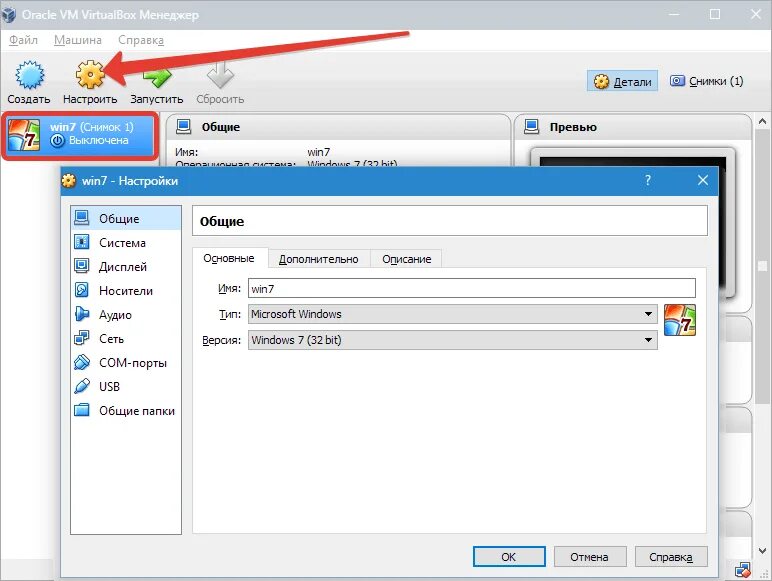Select Общие category in settings sidebar
This screenshot has height=581, width=772.
click(x=126, y=218)
